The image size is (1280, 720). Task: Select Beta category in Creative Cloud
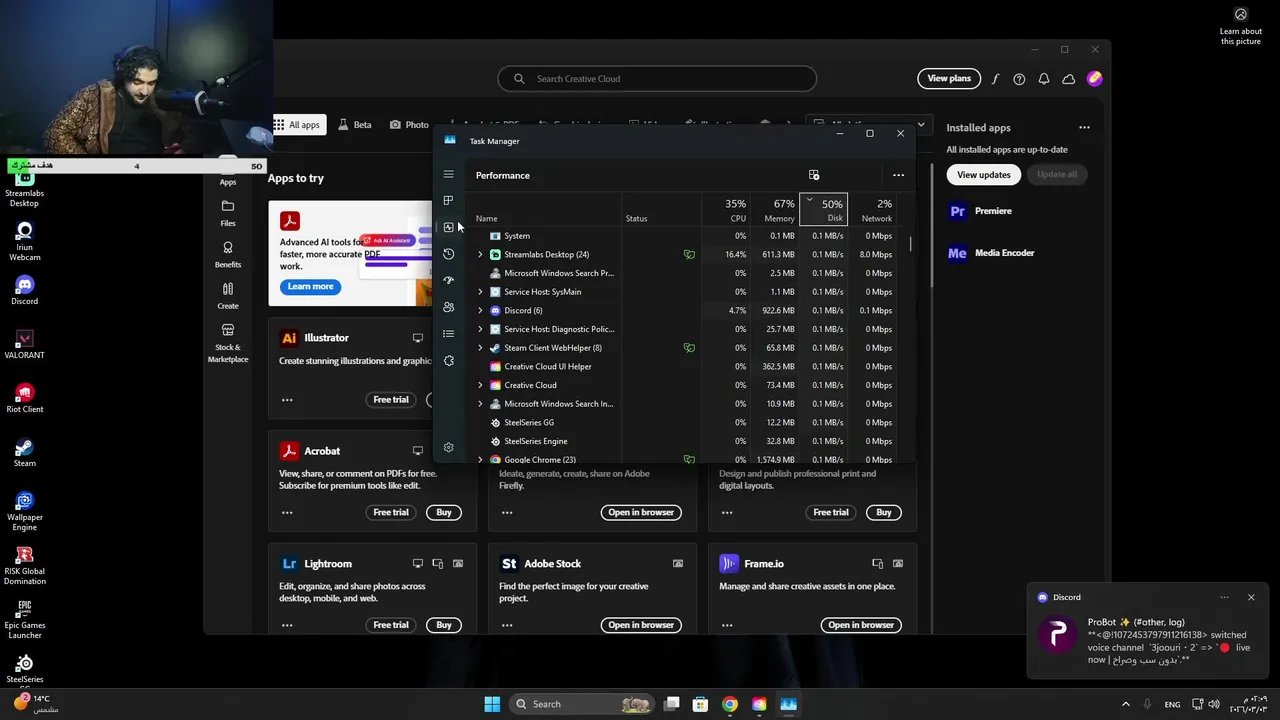click(355, 125)
